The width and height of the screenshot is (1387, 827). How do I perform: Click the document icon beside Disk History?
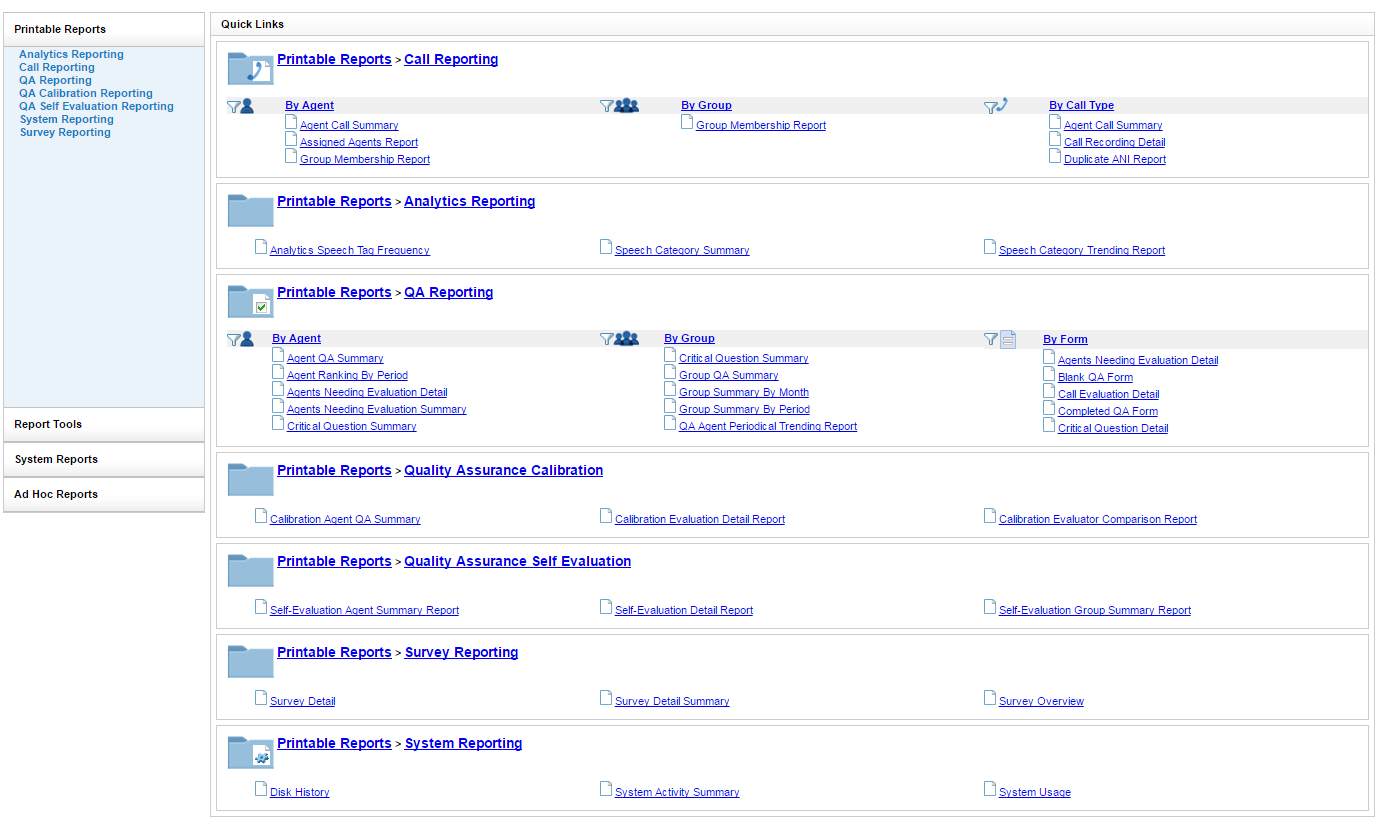tap(261, 790)
